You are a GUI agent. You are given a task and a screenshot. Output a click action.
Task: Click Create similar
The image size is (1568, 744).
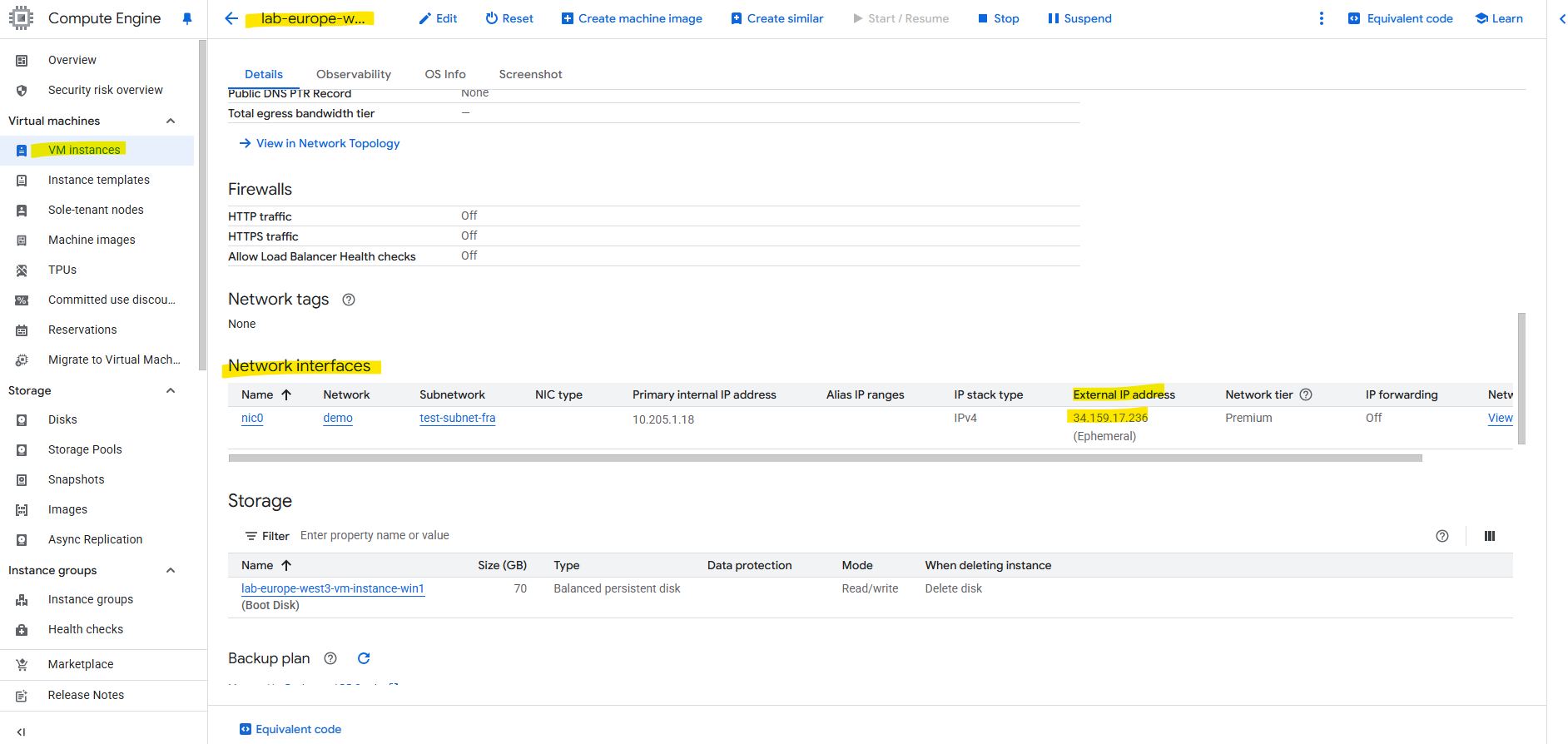[777, 18]
